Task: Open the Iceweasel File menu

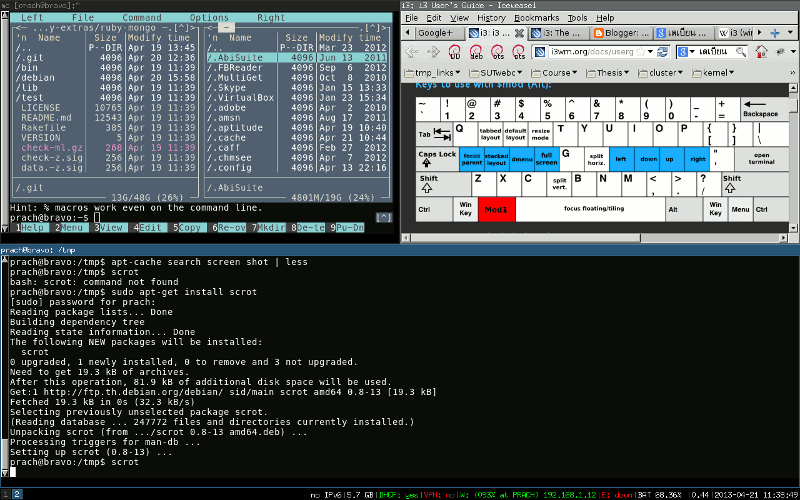Action: tap(412, 18)
